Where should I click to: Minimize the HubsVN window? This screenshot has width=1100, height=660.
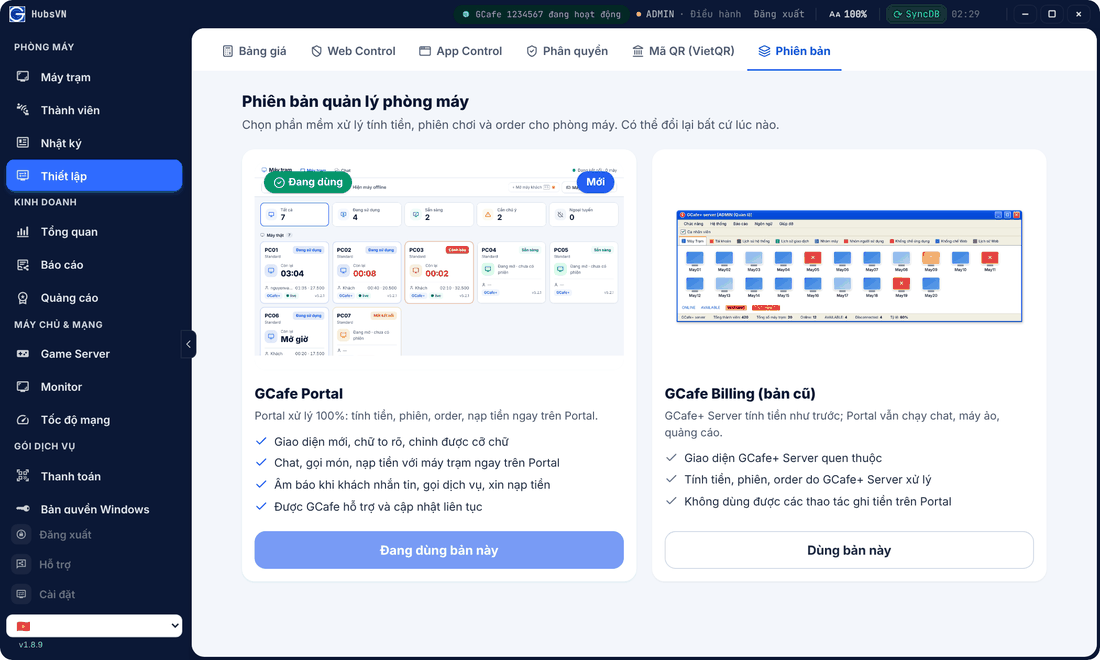tap(1025, 14)
